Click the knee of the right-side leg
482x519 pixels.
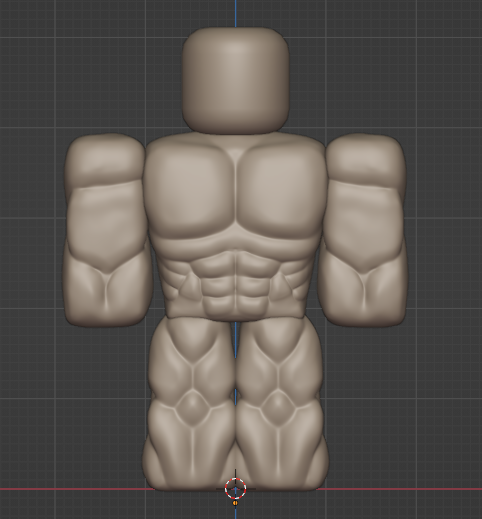point(278,408)
